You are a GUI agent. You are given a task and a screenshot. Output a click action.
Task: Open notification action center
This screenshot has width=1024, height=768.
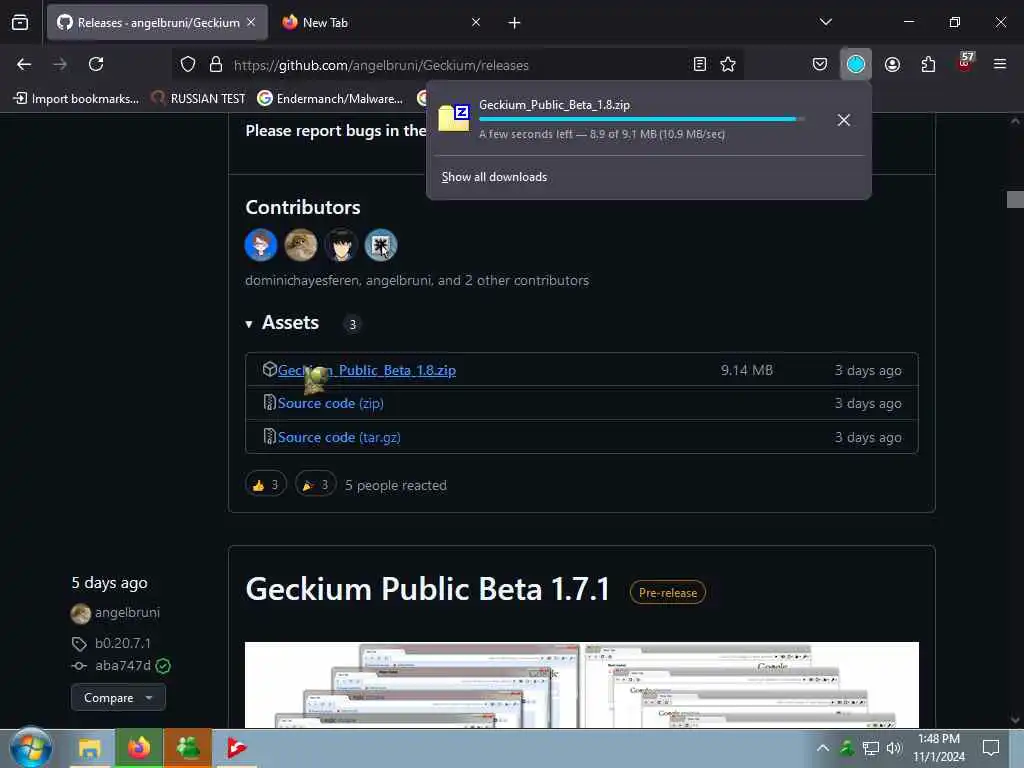click(991, 748)
